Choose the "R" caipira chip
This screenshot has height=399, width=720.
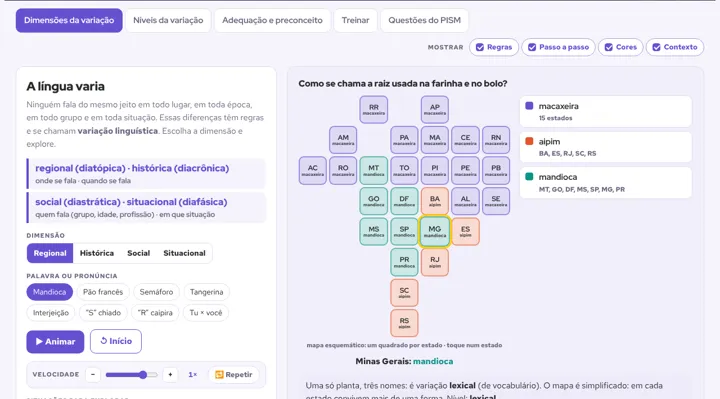pyautogui.click(x=155, y=313)
